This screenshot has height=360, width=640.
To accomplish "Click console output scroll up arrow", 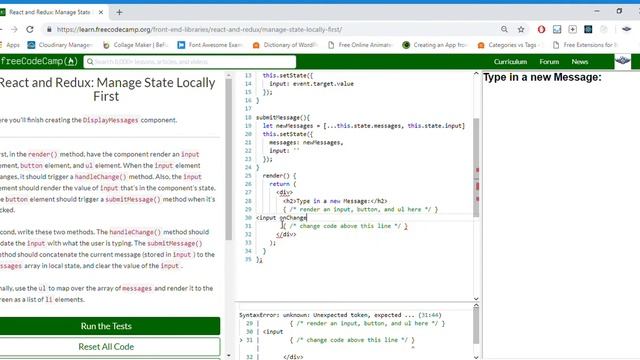I will pos(476,306).
